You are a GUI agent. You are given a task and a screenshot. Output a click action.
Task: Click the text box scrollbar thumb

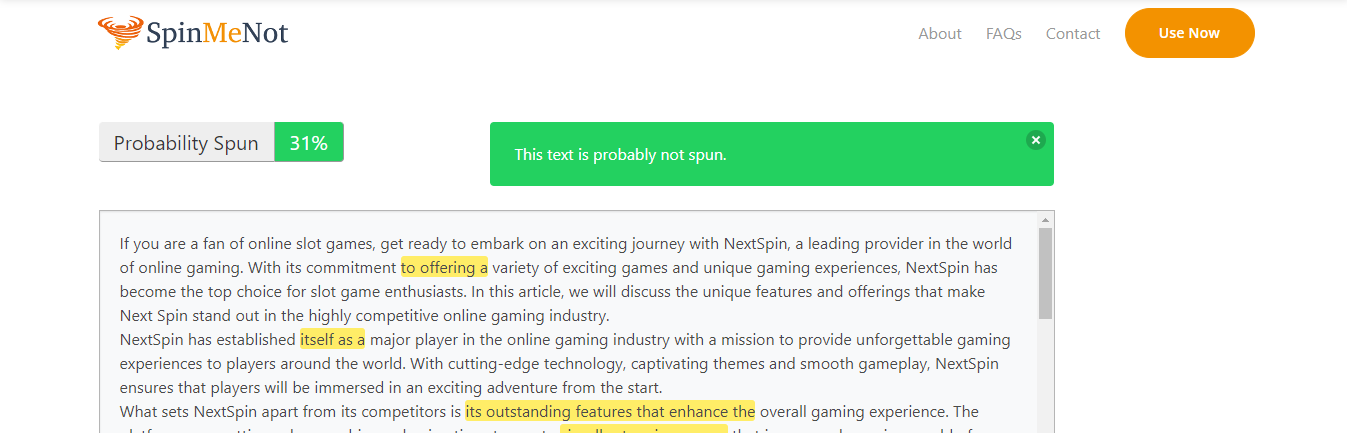coord(1046,270)
